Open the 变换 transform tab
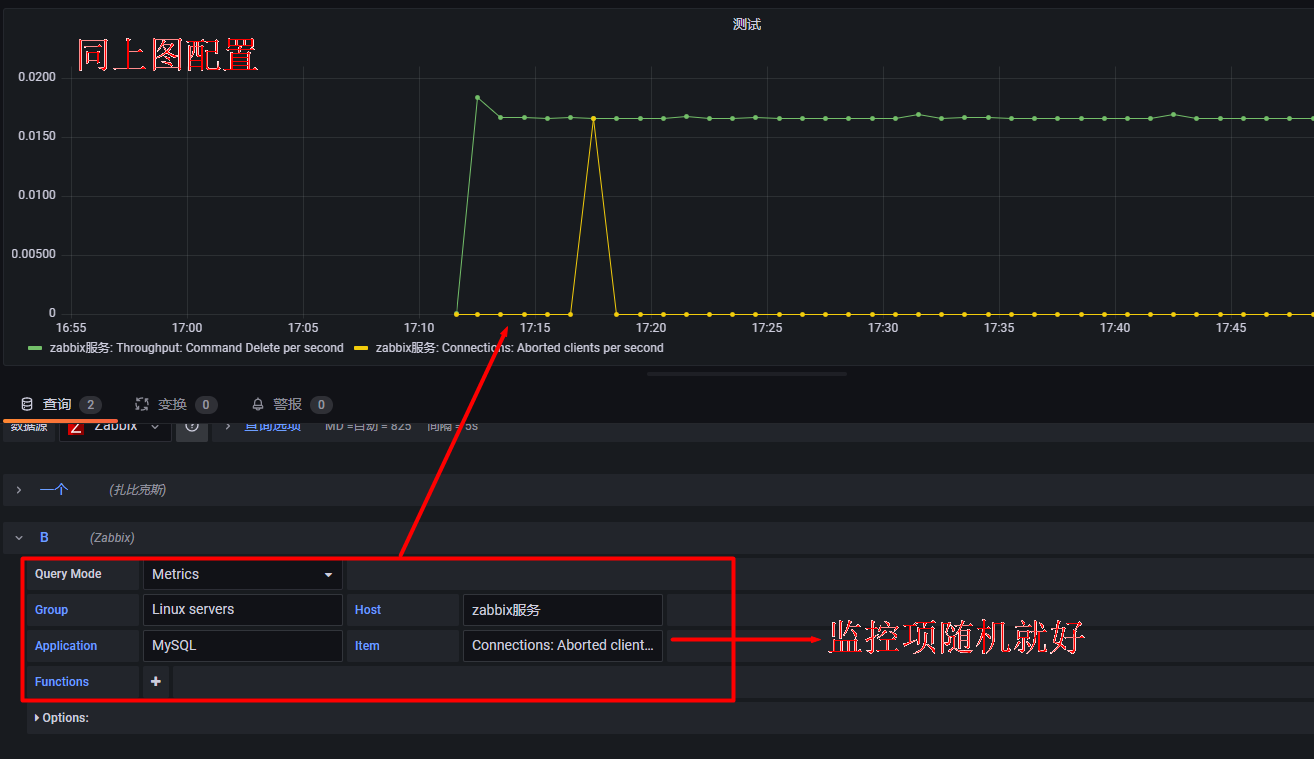This screenshot has width=1314, height=759. pyautogui.click(x=176, y=404)
